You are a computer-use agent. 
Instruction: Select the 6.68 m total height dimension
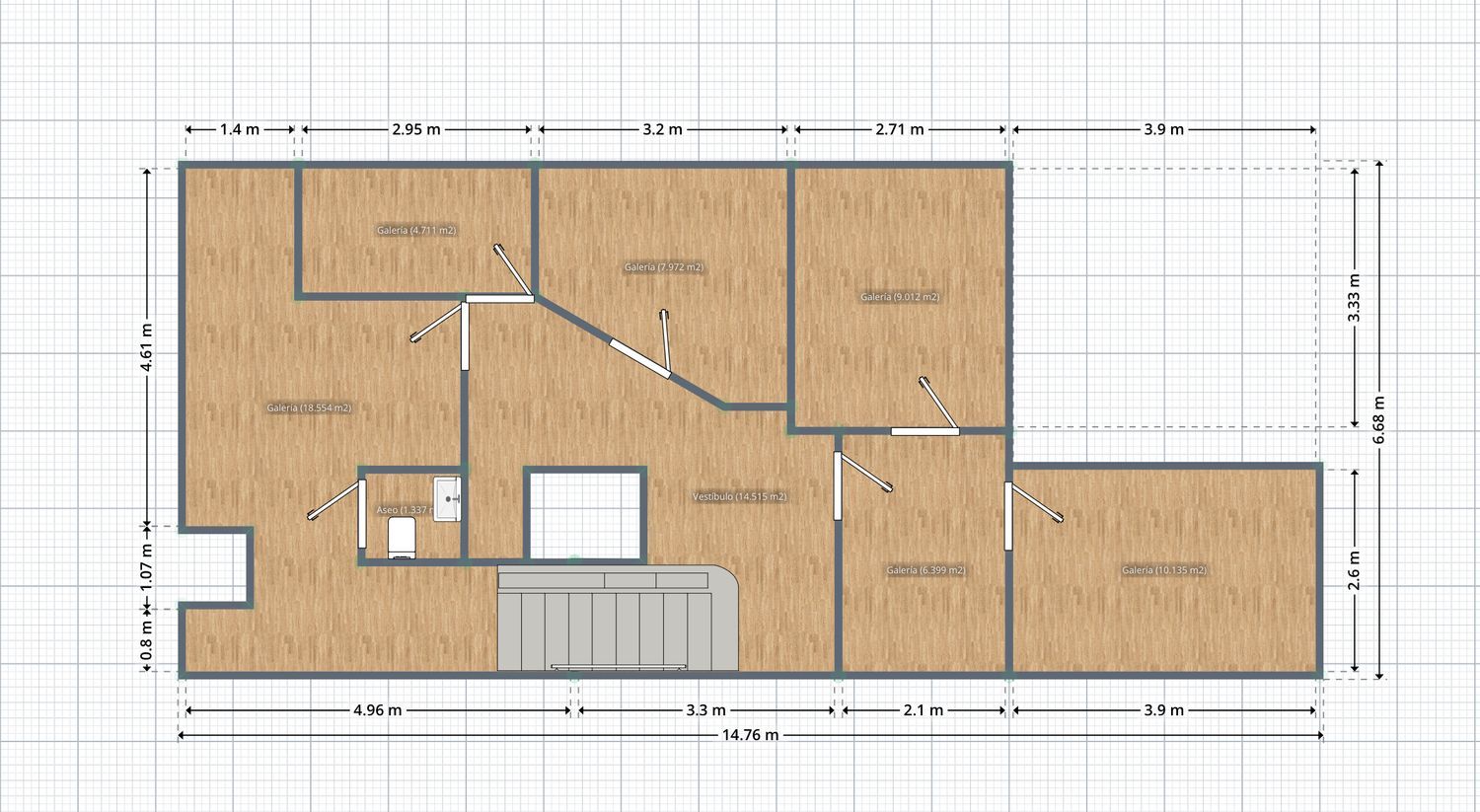(x=1380, y=419)
